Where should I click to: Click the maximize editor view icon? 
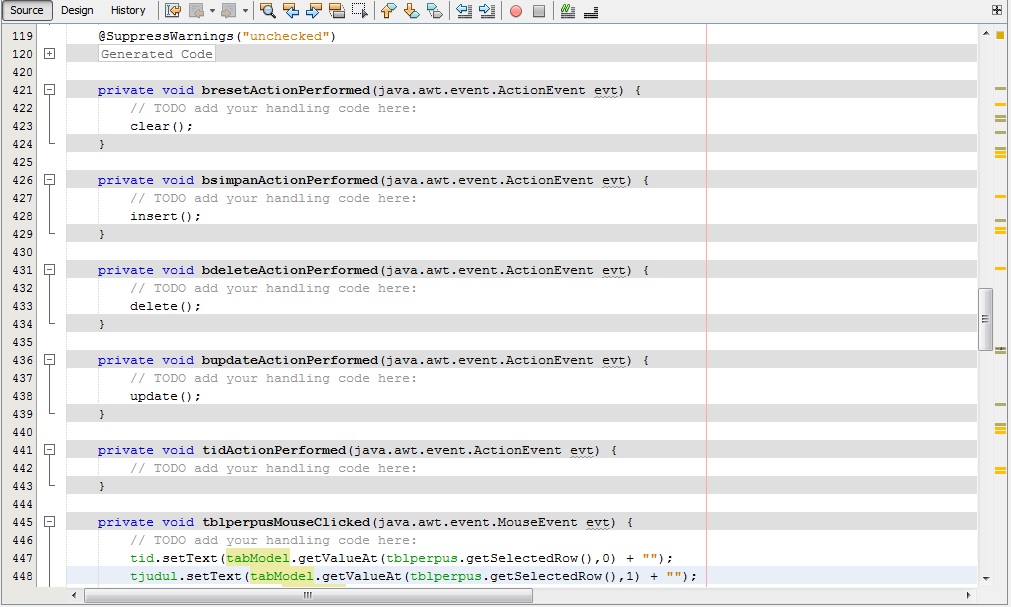pyautogui.click(x=995, y=9)
